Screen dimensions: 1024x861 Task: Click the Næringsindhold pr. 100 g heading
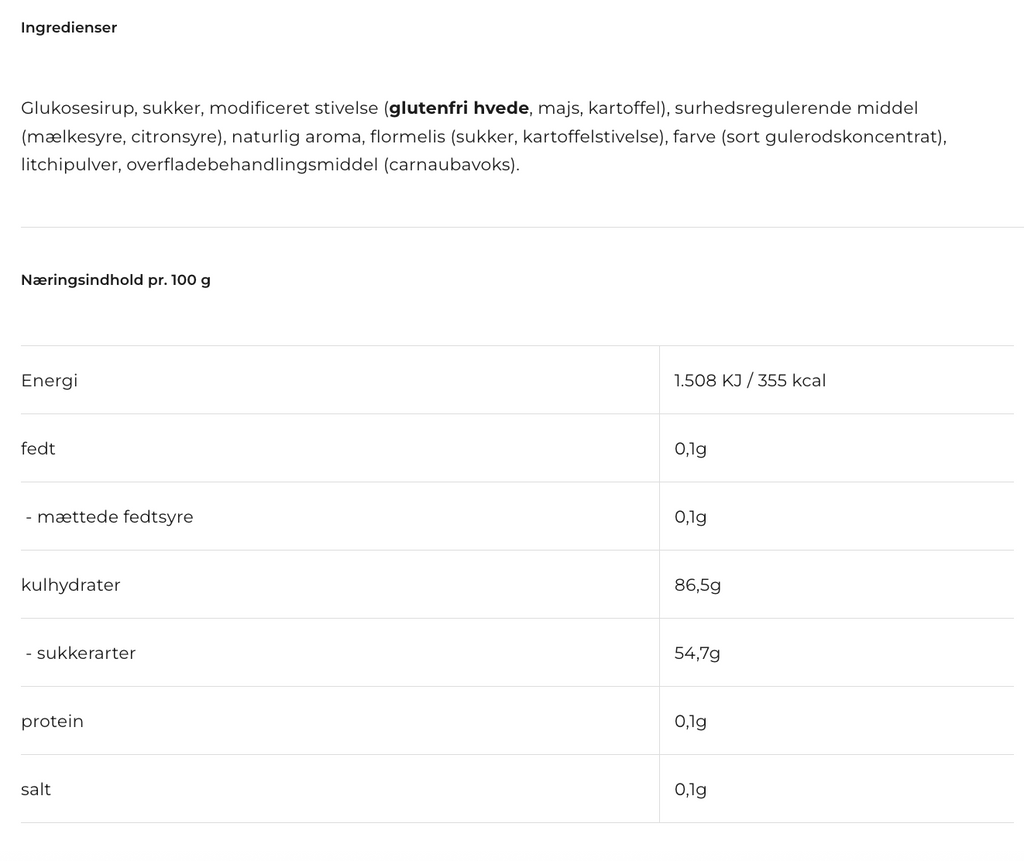click(x=116, y=280)
